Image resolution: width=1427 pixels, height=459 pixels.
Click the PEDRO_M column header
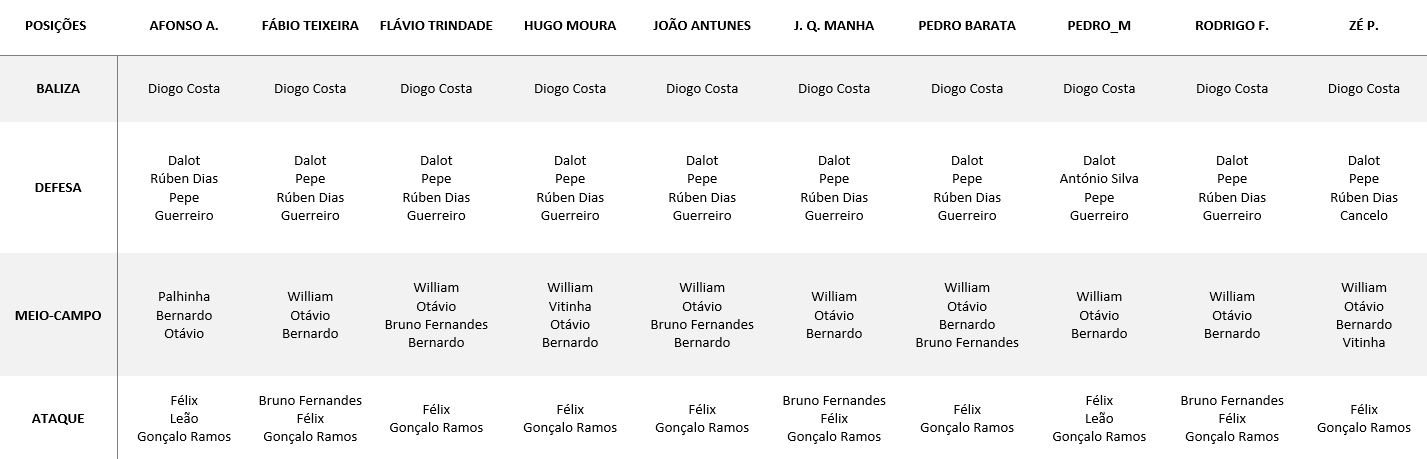point(1099,26)
